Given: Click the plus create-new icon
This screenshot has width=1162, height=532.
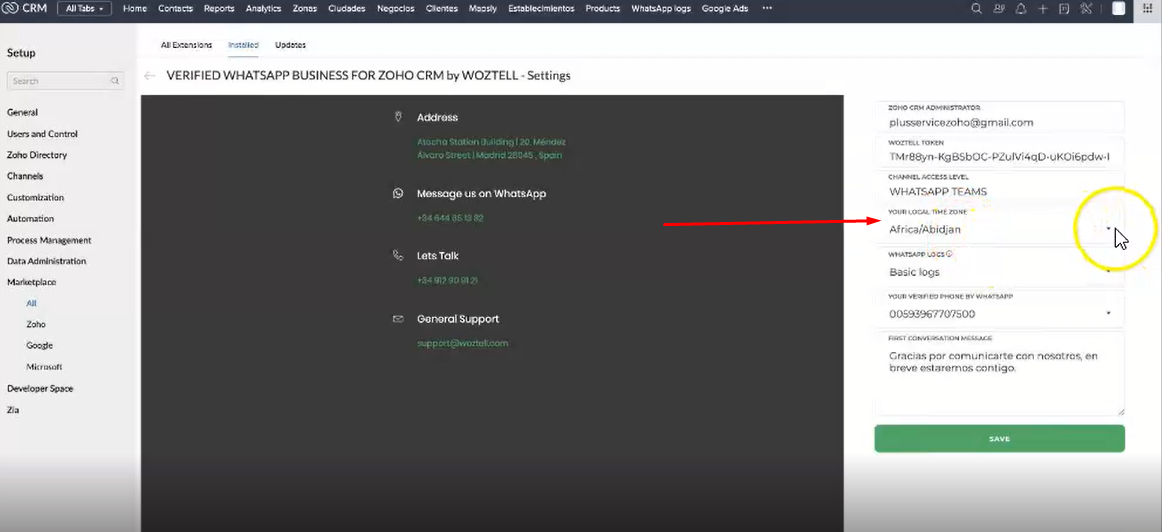Looking at the screenshot, I should [x=1043, y=9].
